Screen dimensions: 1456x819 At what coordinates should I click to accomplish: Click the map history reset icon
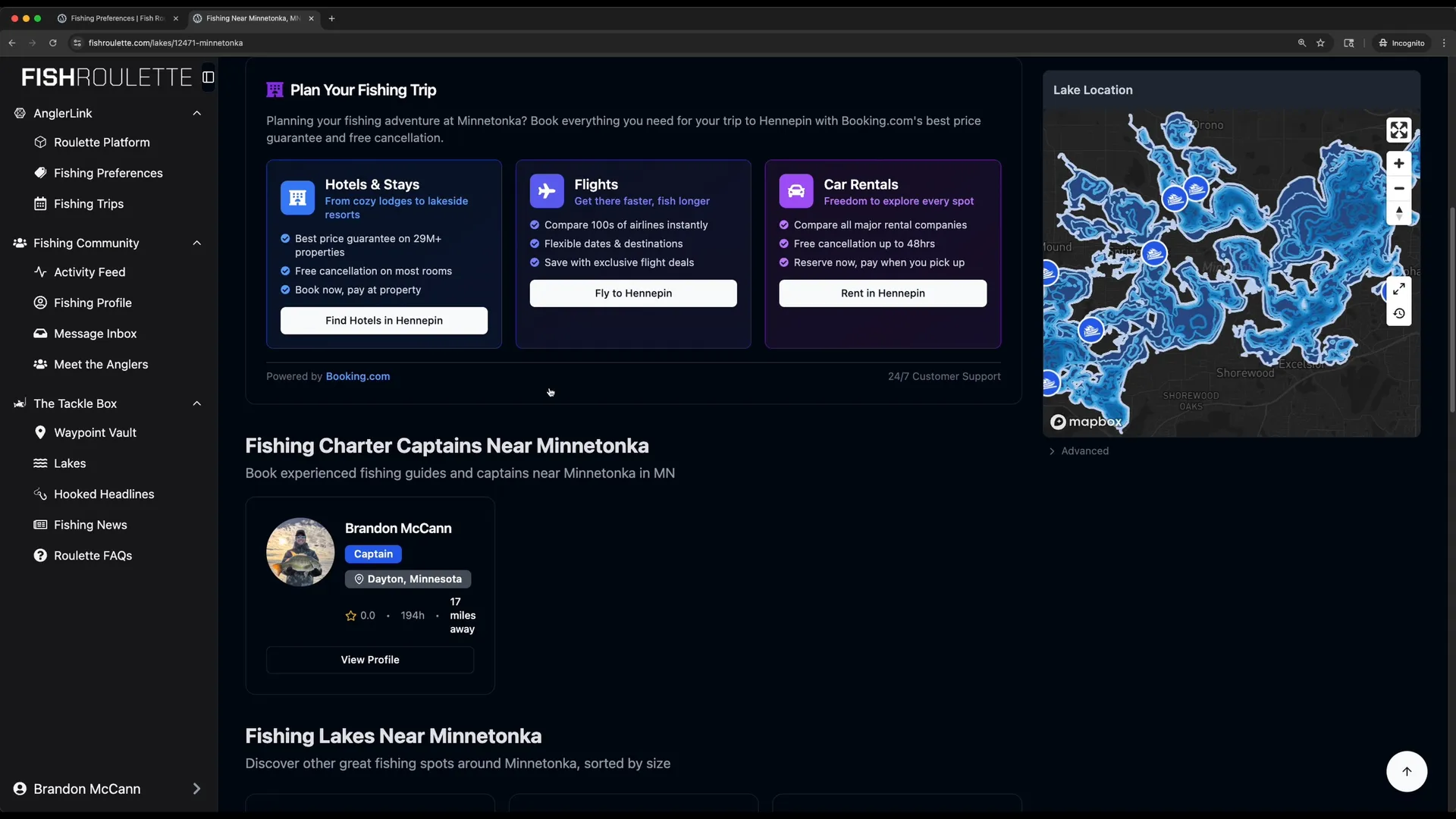click(x=1399, y=313)
